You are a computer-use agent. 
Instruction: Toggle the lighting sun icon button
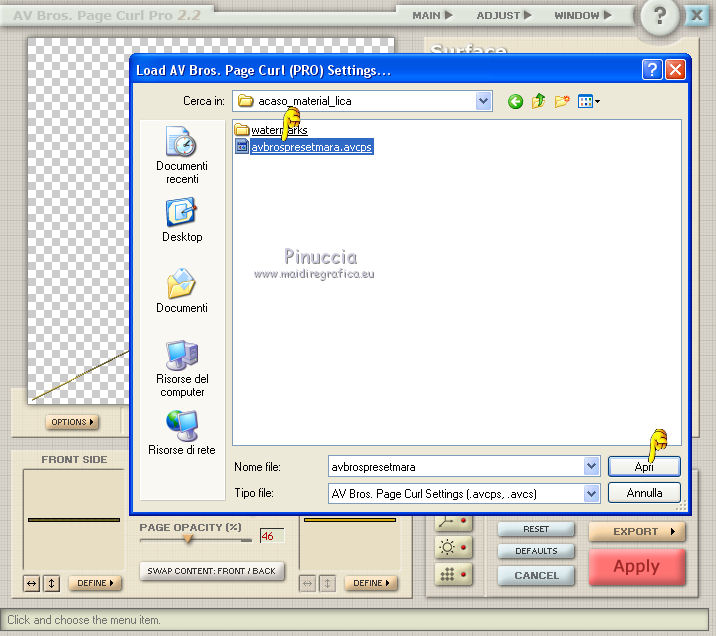[x=453, y=547]
